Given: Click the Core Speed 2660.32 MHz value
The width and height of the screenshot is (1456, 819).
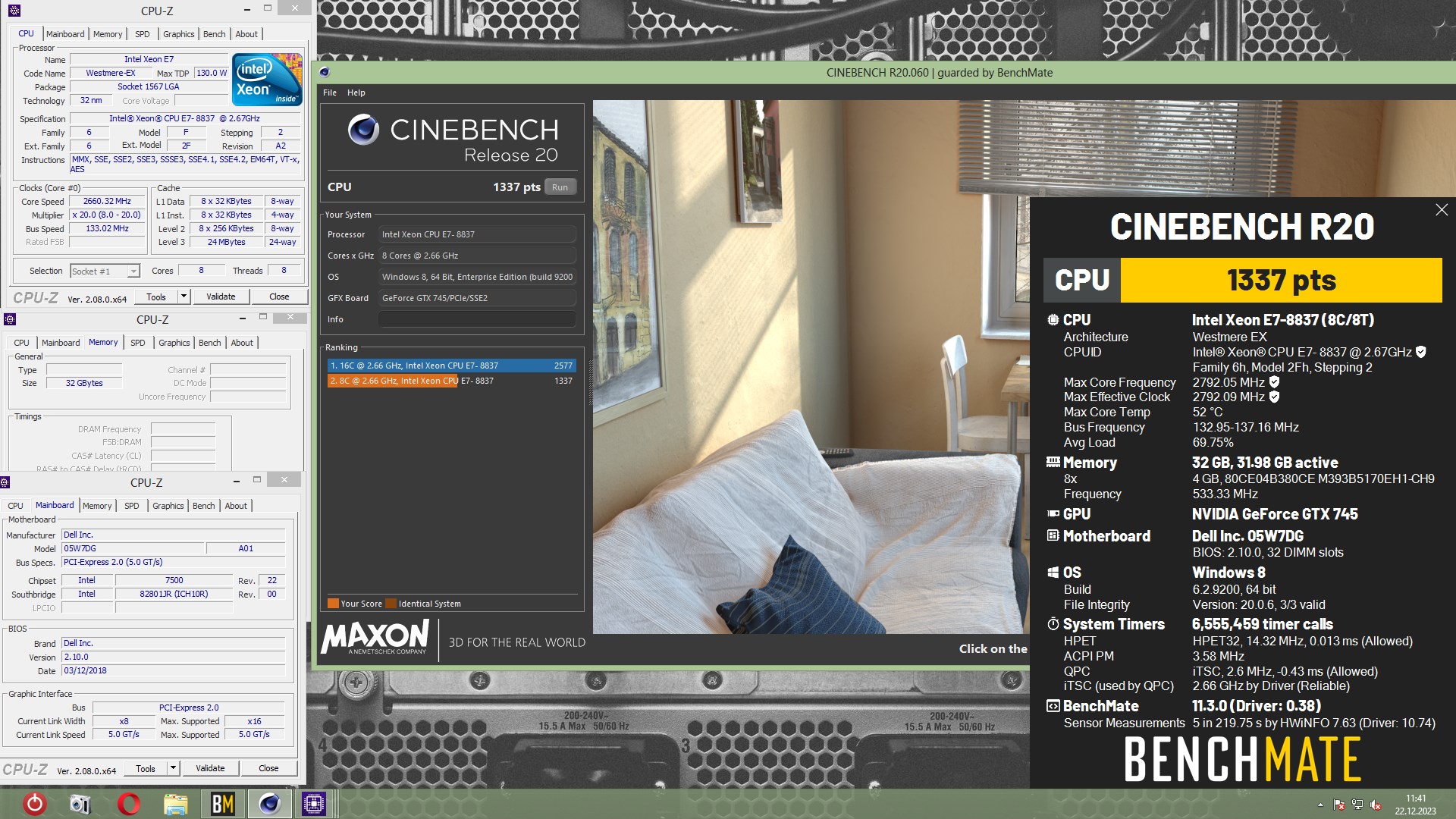Looking at the screenshot, I should [x=107, y=202].
